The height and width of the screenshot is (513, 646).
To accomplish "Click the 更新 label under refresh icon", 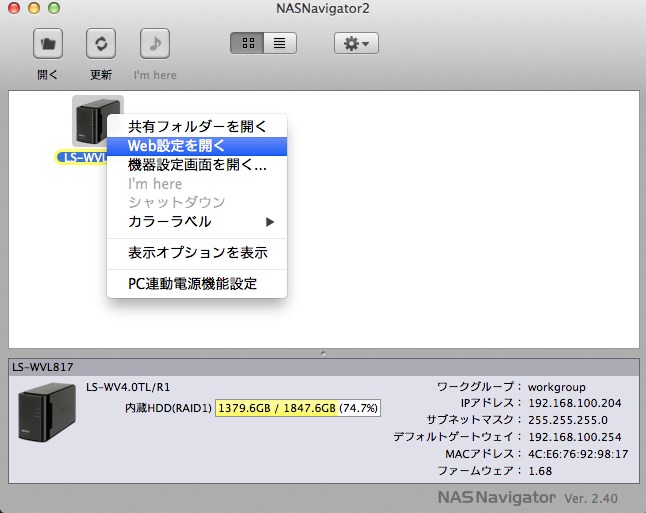I will pyautogui.click(x=101, y=75).
